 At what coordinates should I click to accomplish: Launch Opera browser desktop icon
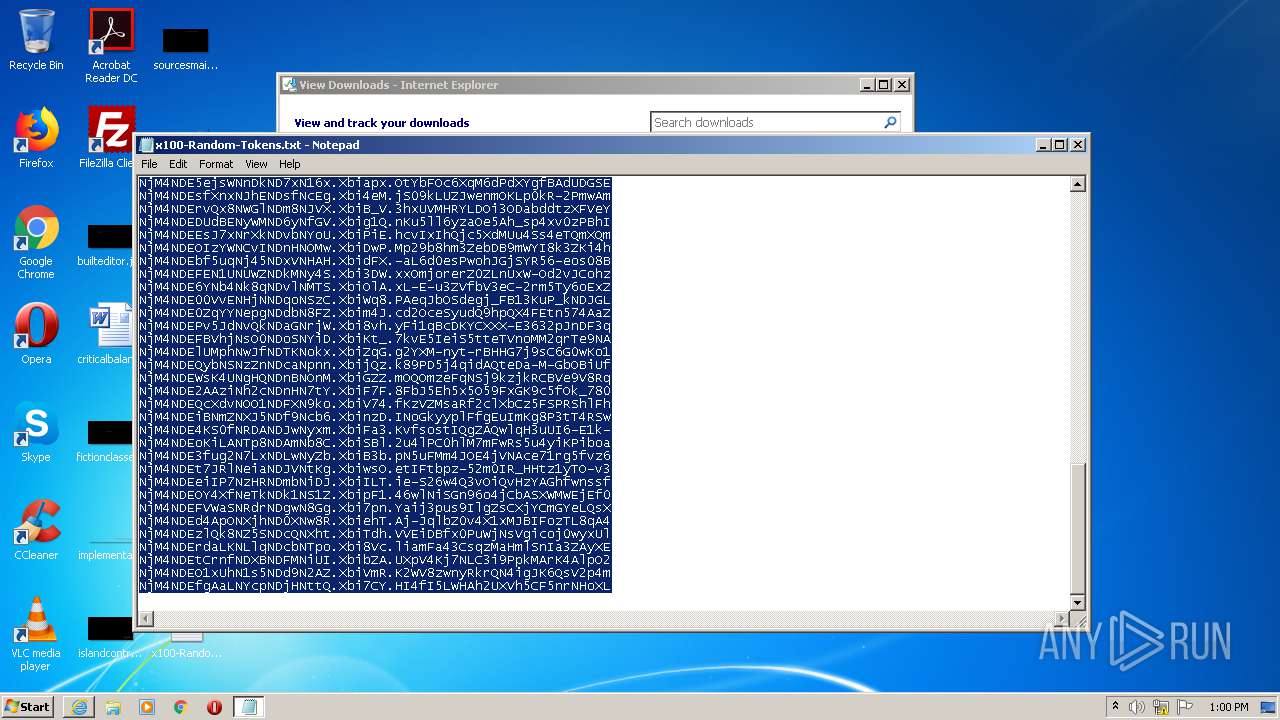pos(36,334)
